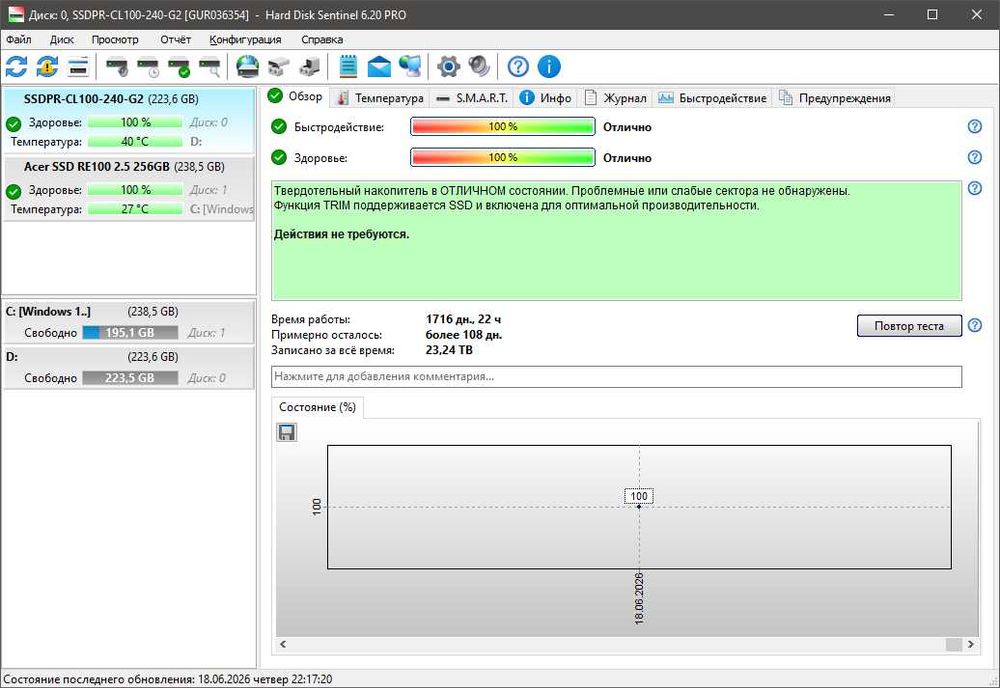Click the SSDPR disk 40 °C temperature bar

135,142
